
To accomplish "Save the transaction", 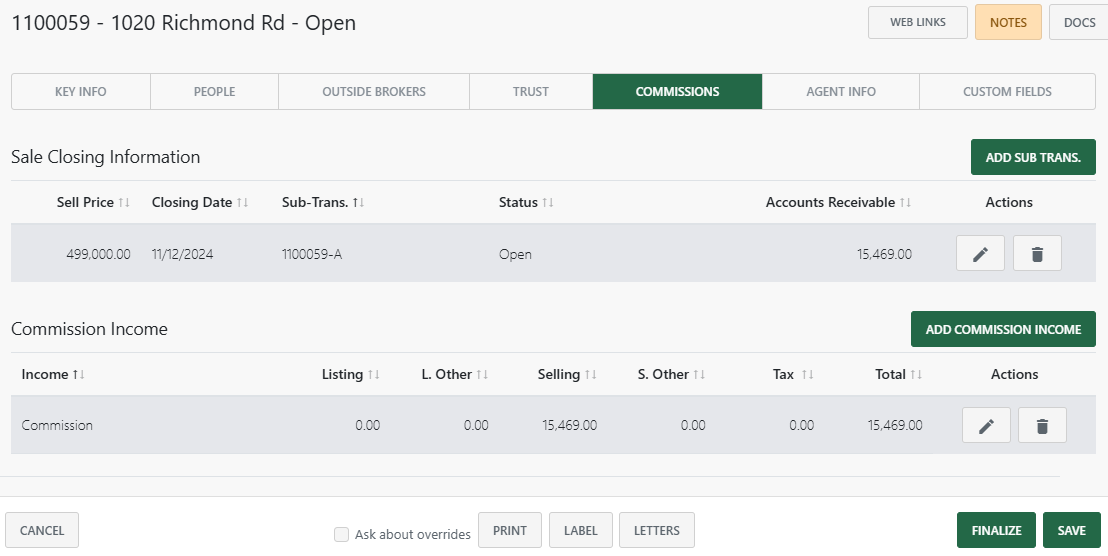I will (x=1071, y=531).
